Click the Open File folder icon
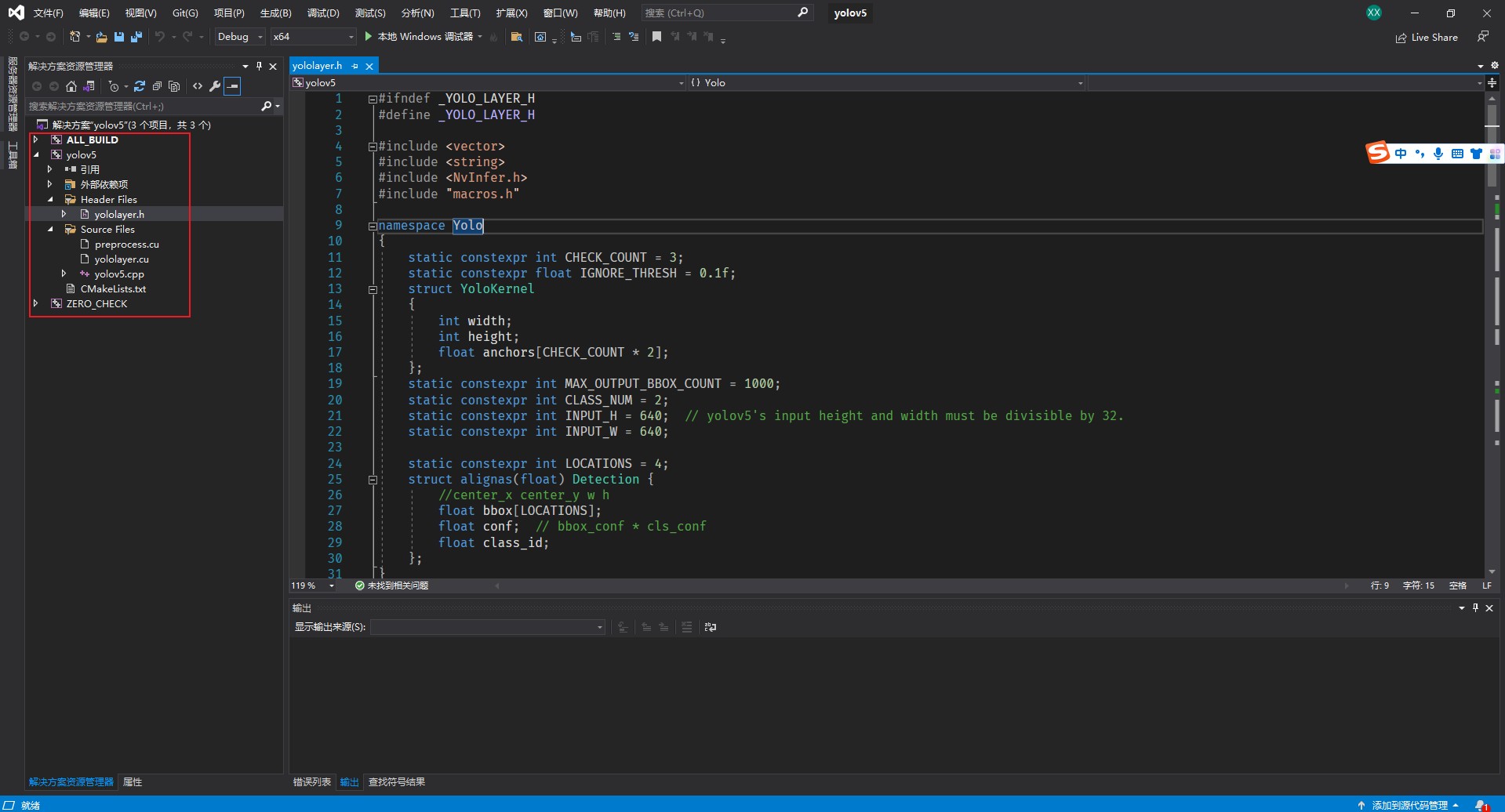 102,37
